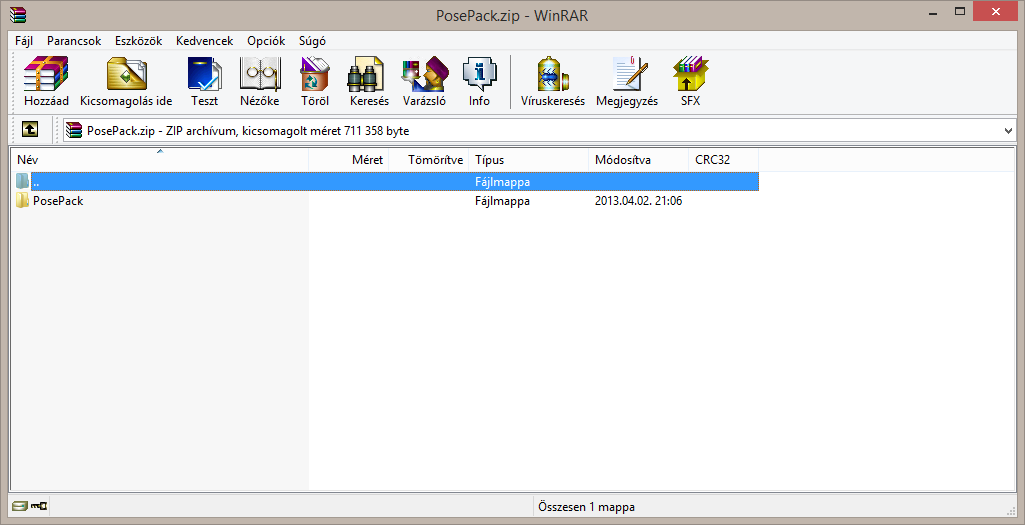Viewport: 1025px width, 525px height.
Task: Sort by the CRC32 column header
Action: click(724, 160)
